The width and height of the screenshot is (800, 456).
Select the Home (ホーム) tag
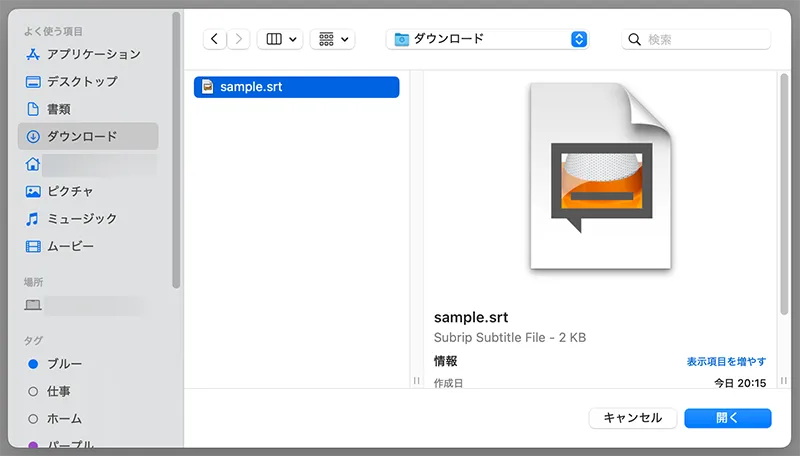tap(88, 419)
